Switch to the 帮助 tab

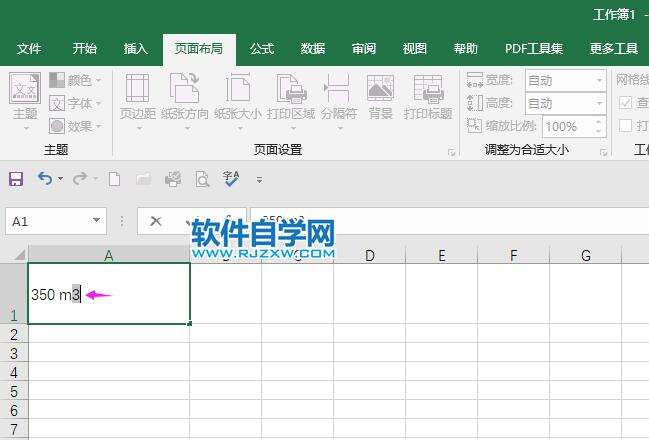click(x=466, y=48)
